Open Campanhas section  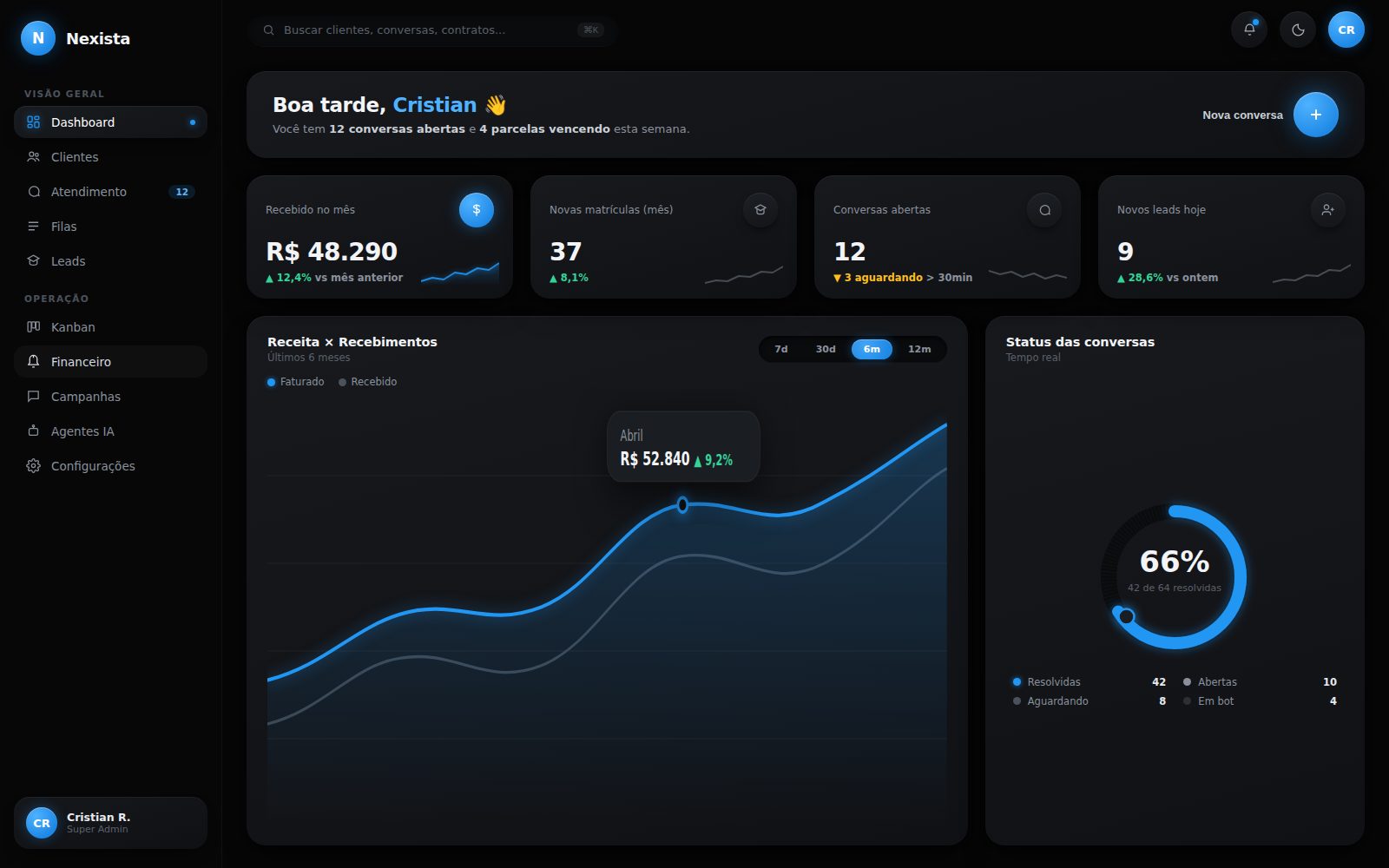pyautogui.click(x=110, y=397)
